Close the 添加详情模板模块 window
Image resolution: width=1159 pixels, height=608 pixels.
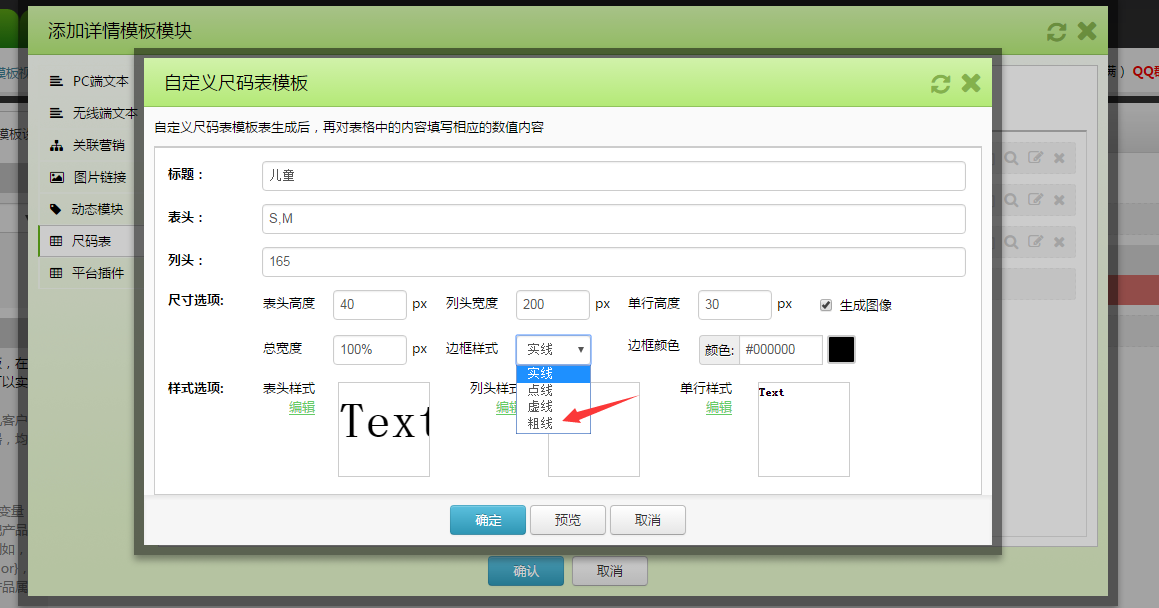coord(1087,31)
